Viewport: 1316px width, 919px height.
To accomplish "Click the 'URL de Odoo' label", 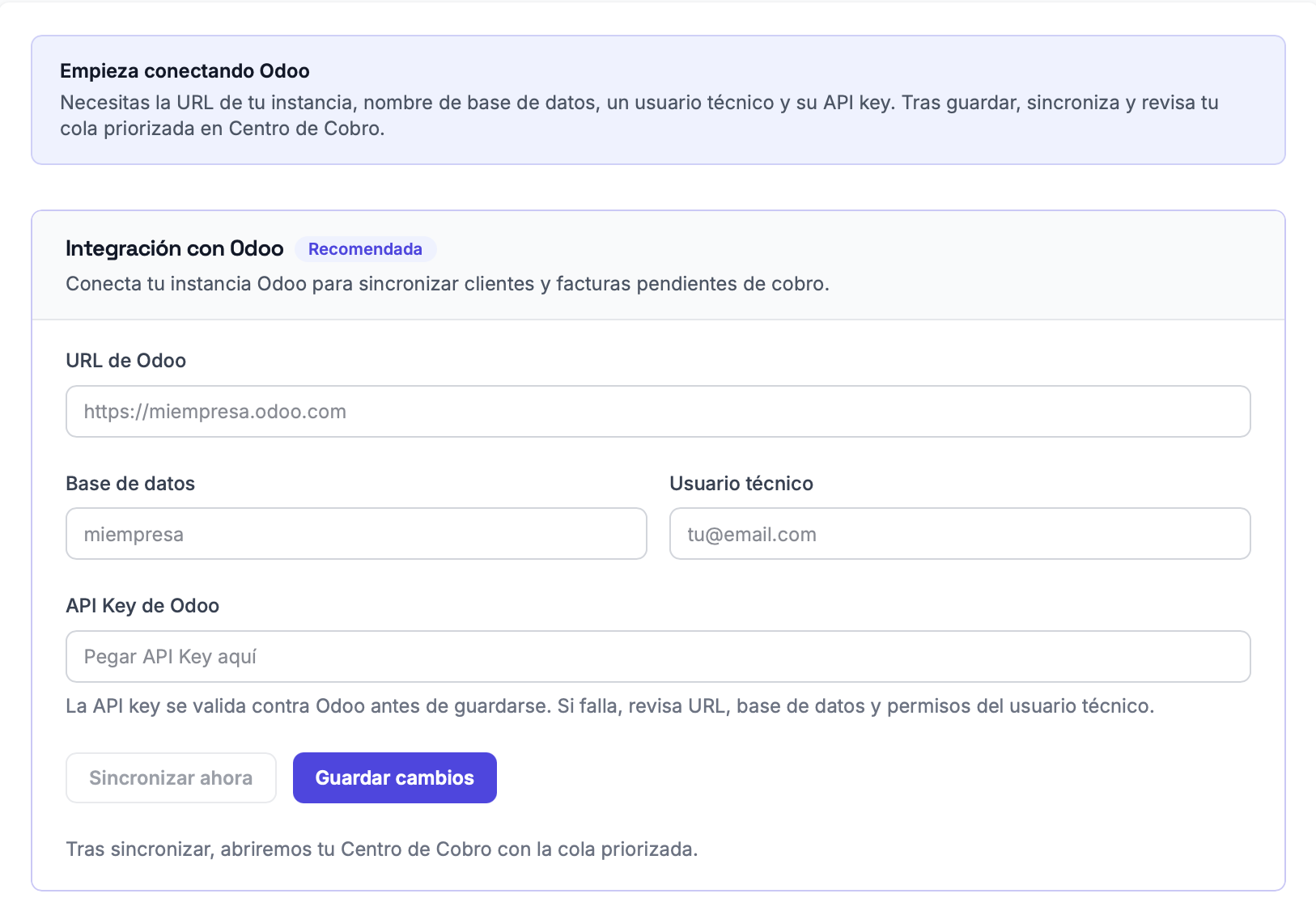I will (x=126, y=361).
